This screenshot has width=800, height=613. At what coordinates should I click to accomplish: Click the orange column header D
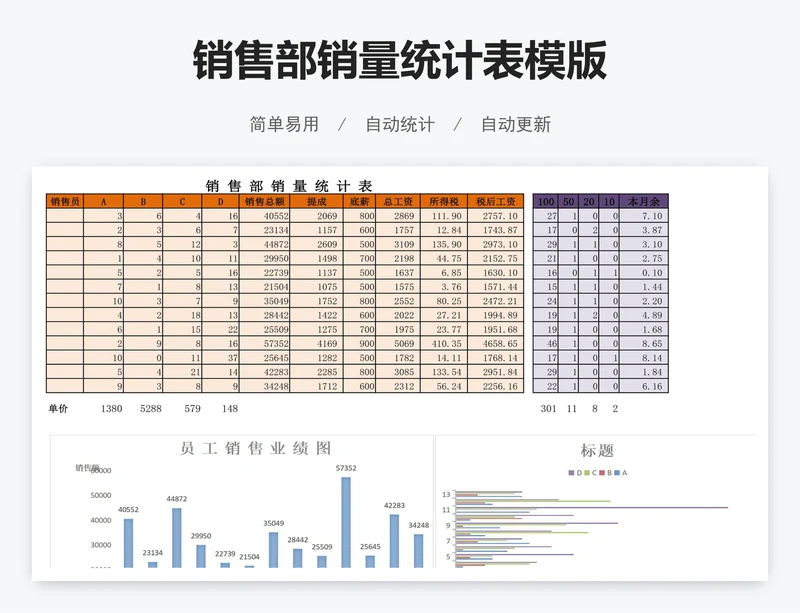coord(220,202)
